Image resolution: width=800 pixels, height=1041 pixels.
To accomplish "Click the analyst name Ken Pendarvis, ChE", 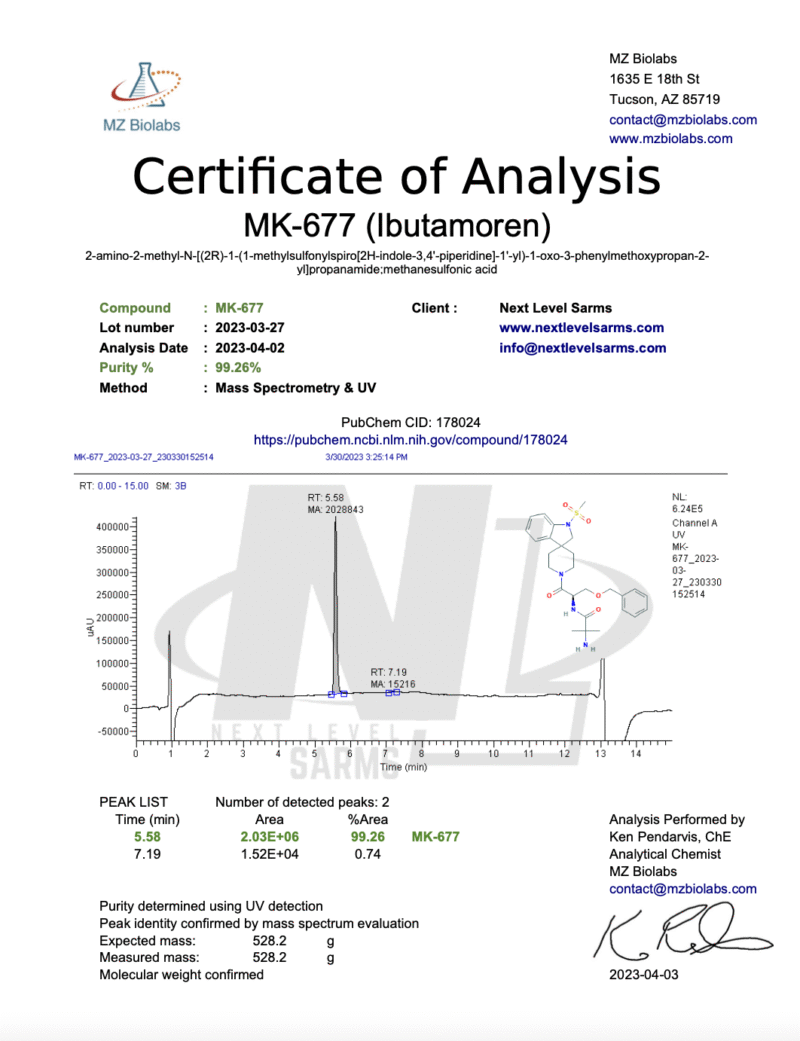I will [670, 837].
